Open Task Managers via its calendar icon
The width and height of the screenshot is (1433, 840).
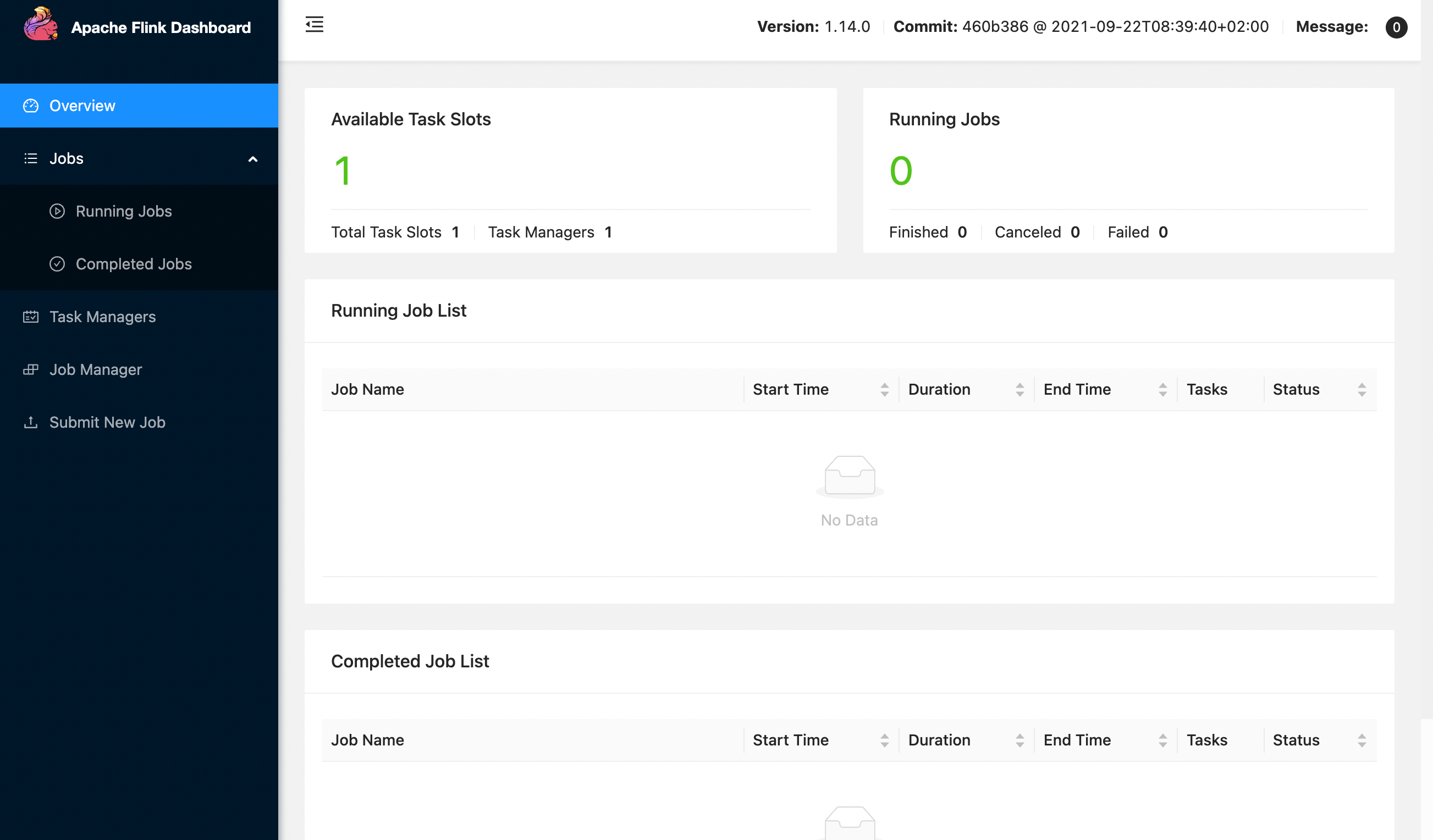(x=31, y=317)
